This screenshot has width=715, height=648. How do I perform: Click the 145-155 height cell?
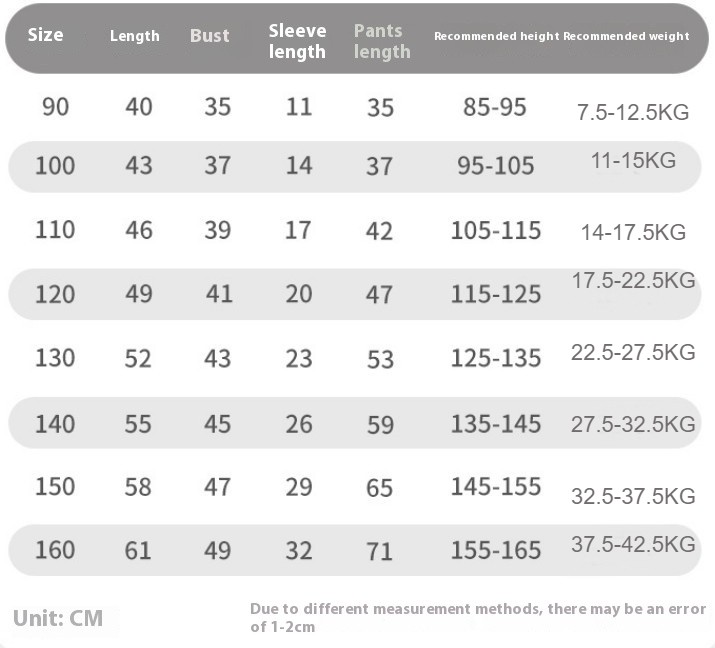coord(496,487)
